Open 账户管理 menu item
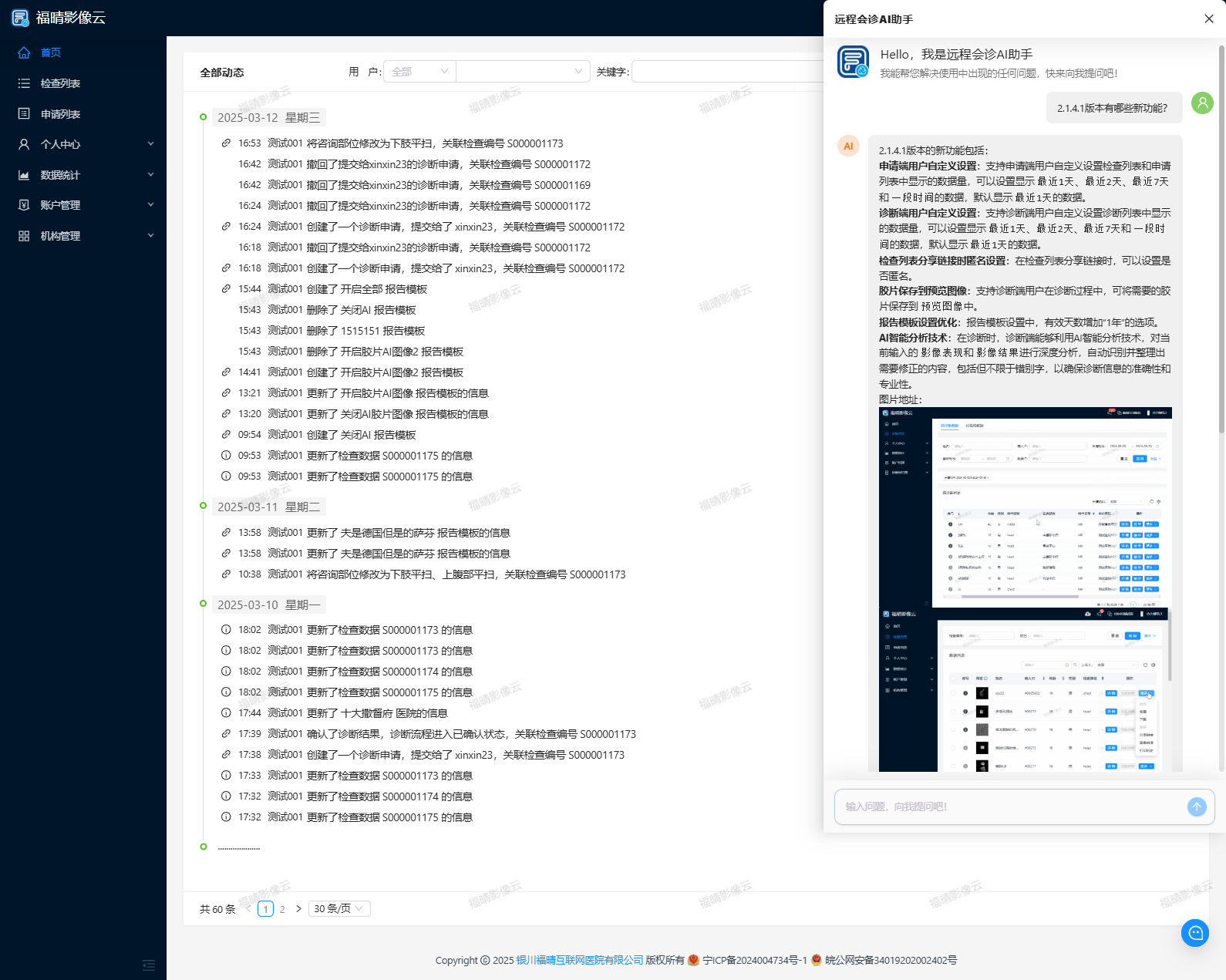The image size is (1226, 980). (x=60, y=205)
